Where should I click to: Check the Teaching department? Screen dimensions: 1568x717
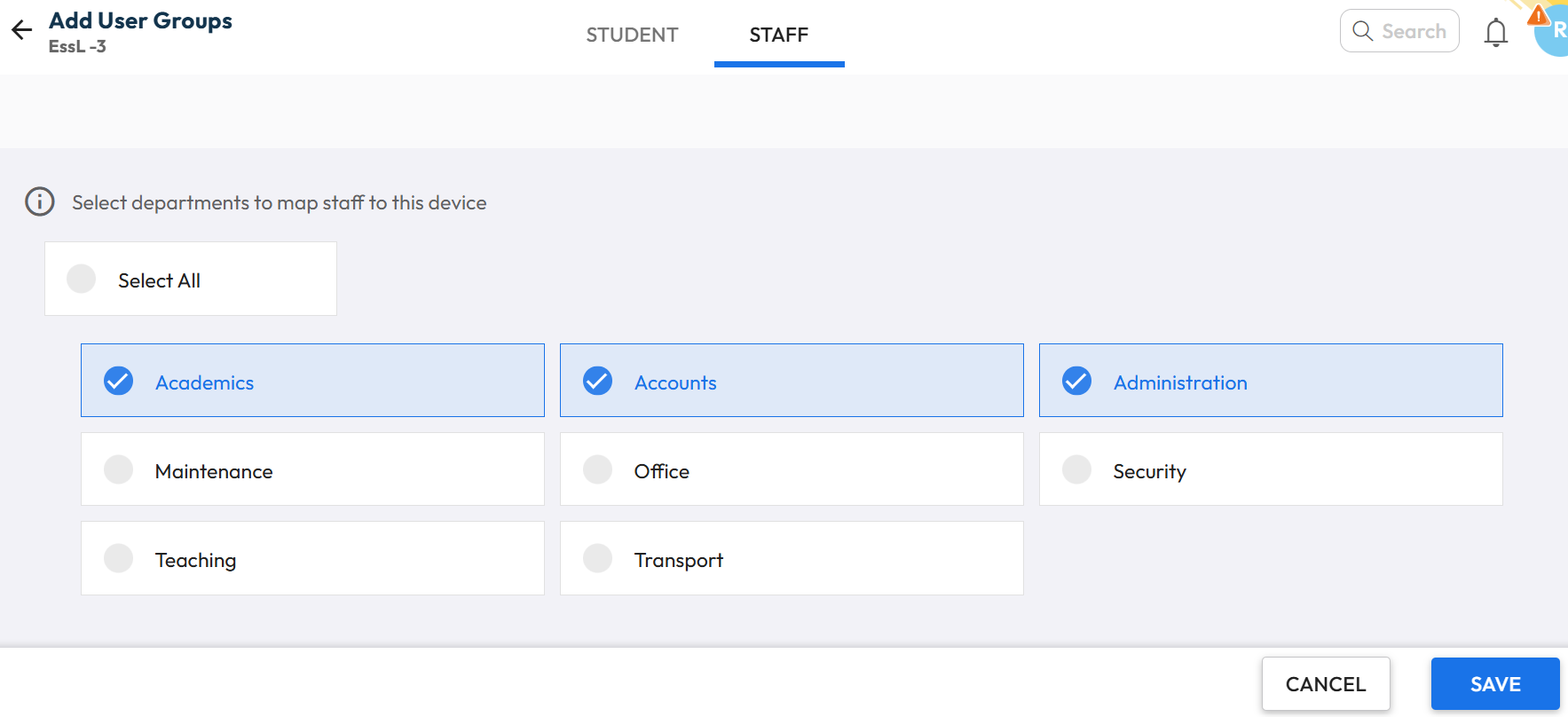(119, 558)
